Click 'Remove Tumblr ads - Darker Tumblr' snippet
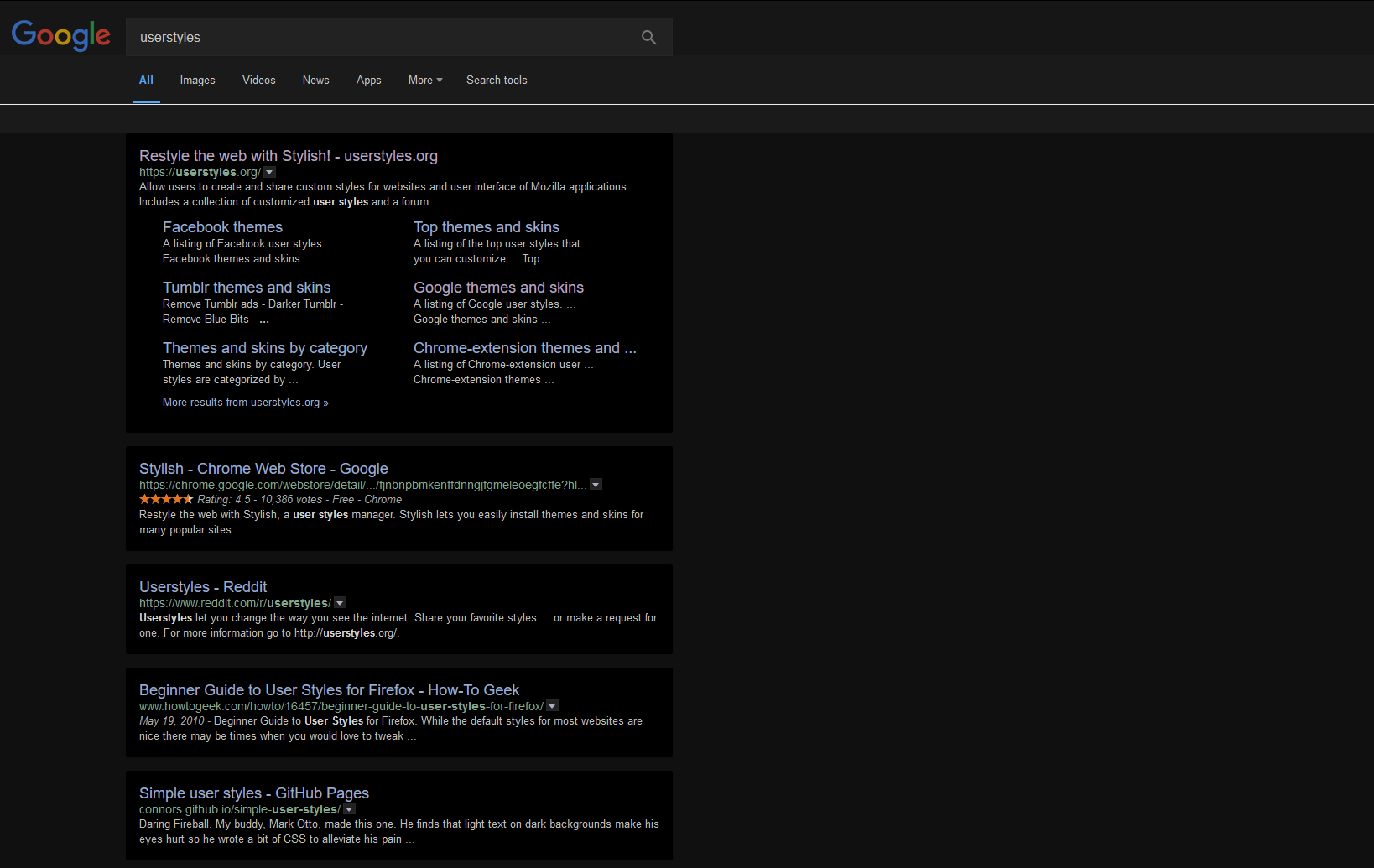Viewport: 1374px width, 868px height. pyautogui.click(x=252, y=304)
